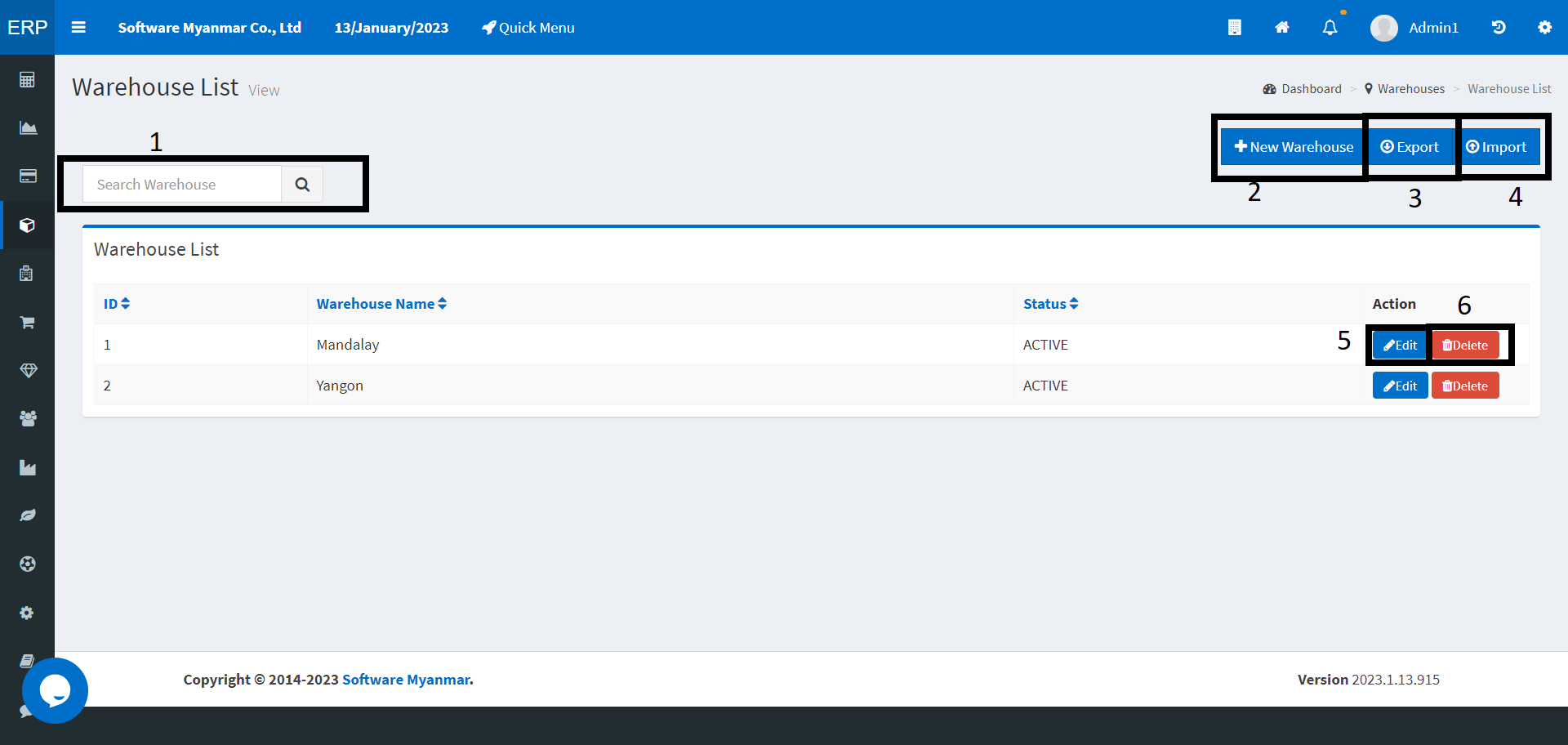1568x745 pixels.
Task: Open the soccer ball sidebar icon
Action: (x=28, y=564)
